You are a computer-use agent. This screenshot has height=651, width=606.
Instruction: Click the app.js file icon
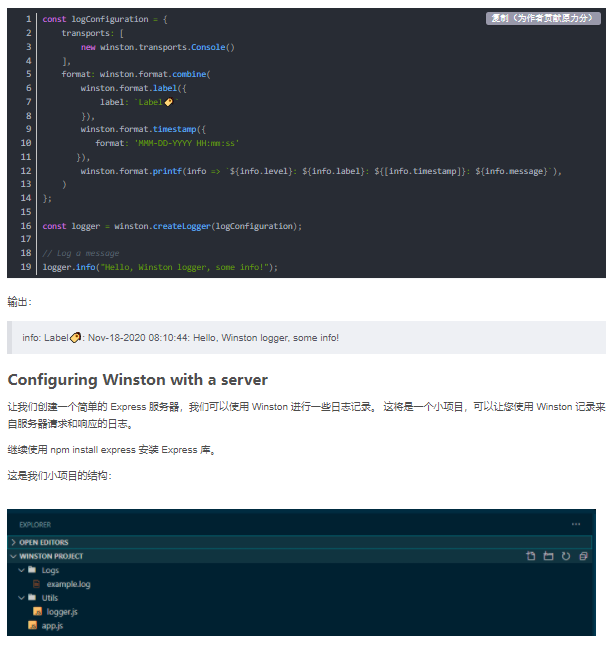pos(32,625)
